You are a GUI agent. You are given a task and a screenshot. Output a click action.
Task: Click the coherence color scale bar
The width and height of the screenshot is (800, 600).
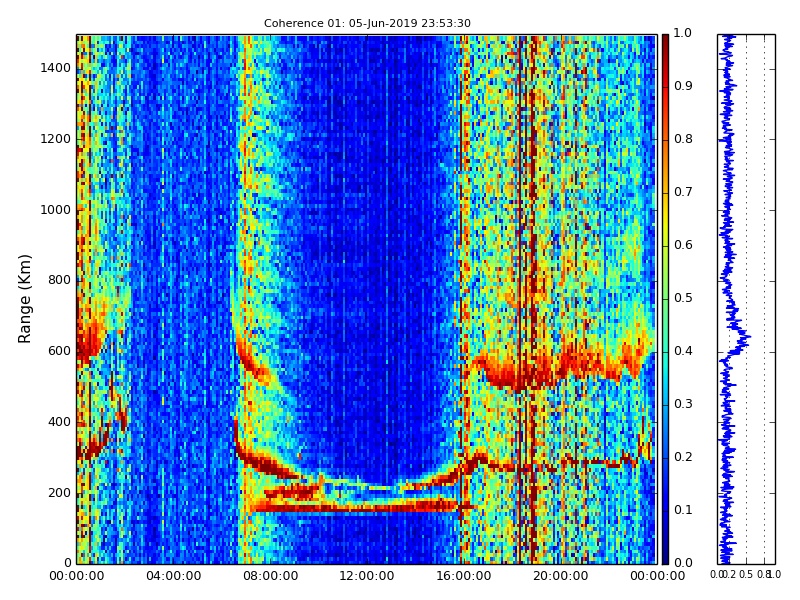(x=665, y=299)
